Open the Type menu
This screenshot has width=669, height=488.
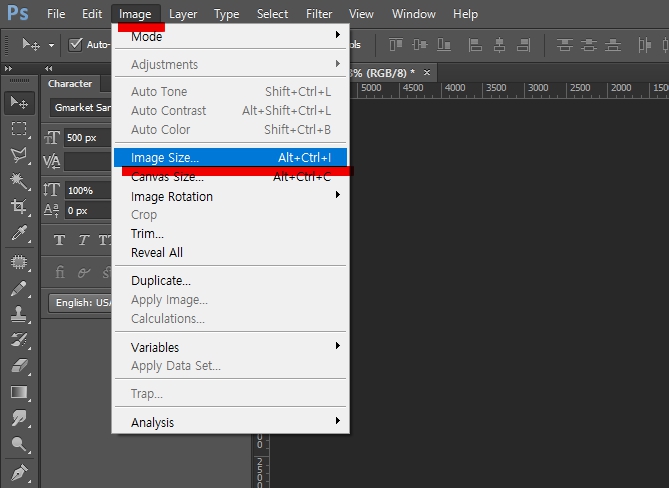[227, 14]
